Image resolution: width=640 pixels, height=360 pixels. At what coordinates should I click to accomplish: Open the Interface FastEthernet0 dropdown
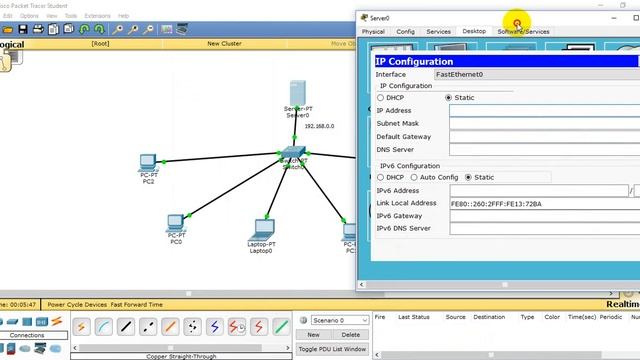(x=537, y=74)
